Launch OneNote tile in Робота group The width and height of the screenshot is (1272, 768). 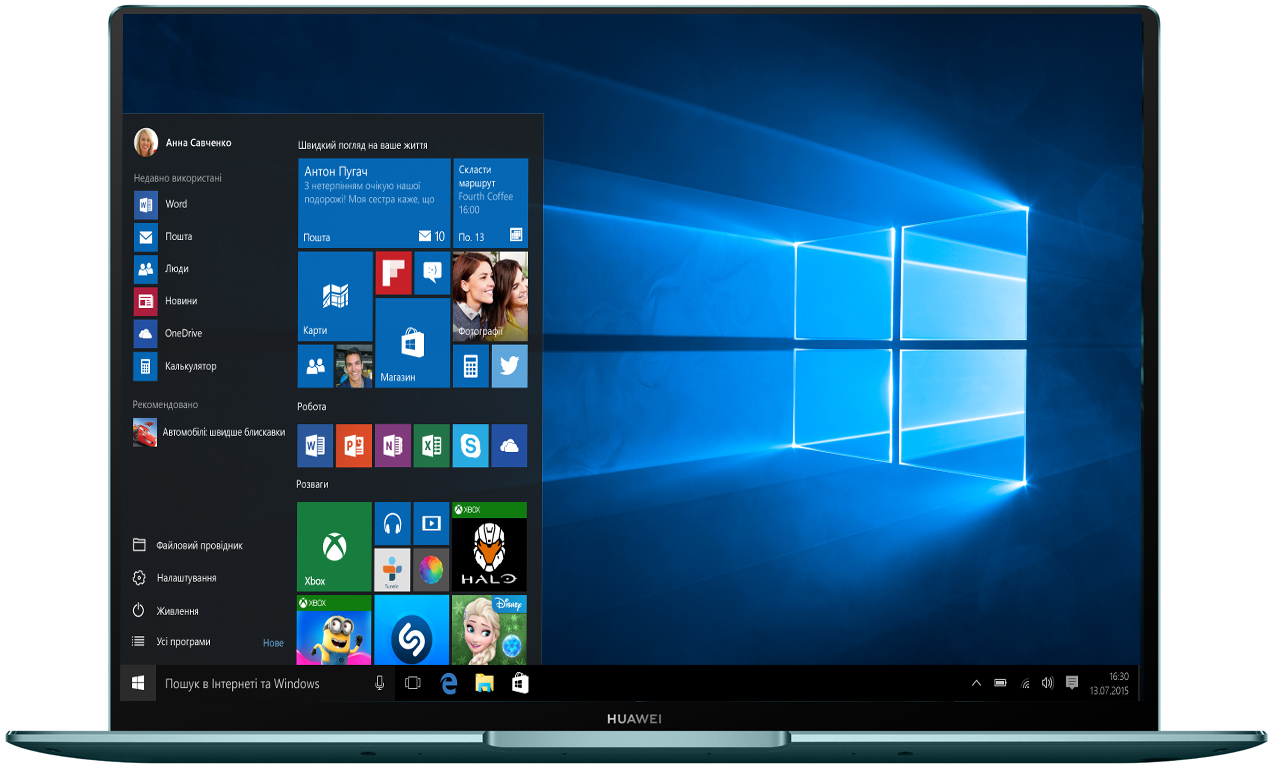click(393, 445)
